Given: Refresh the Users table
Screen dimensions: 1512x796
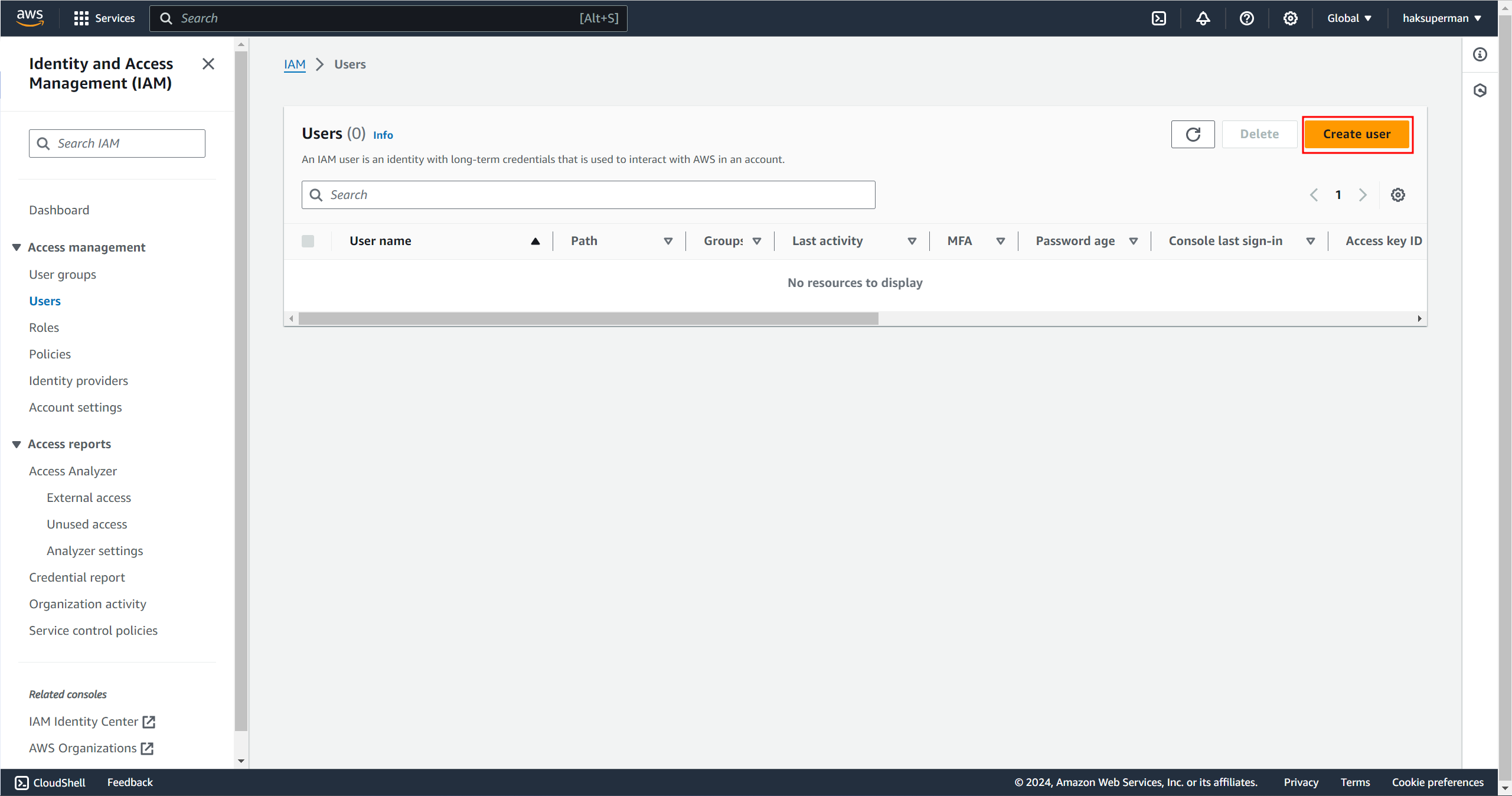Looking at the screenshot, I should [1193, 134].
